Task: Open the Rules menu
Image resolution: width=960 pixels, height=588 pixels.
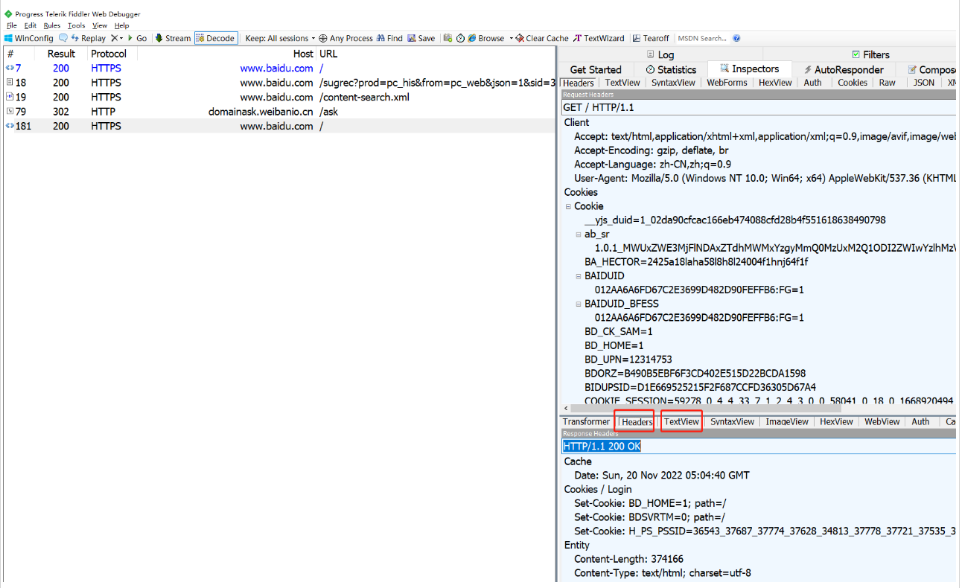Action: (52, 26)
